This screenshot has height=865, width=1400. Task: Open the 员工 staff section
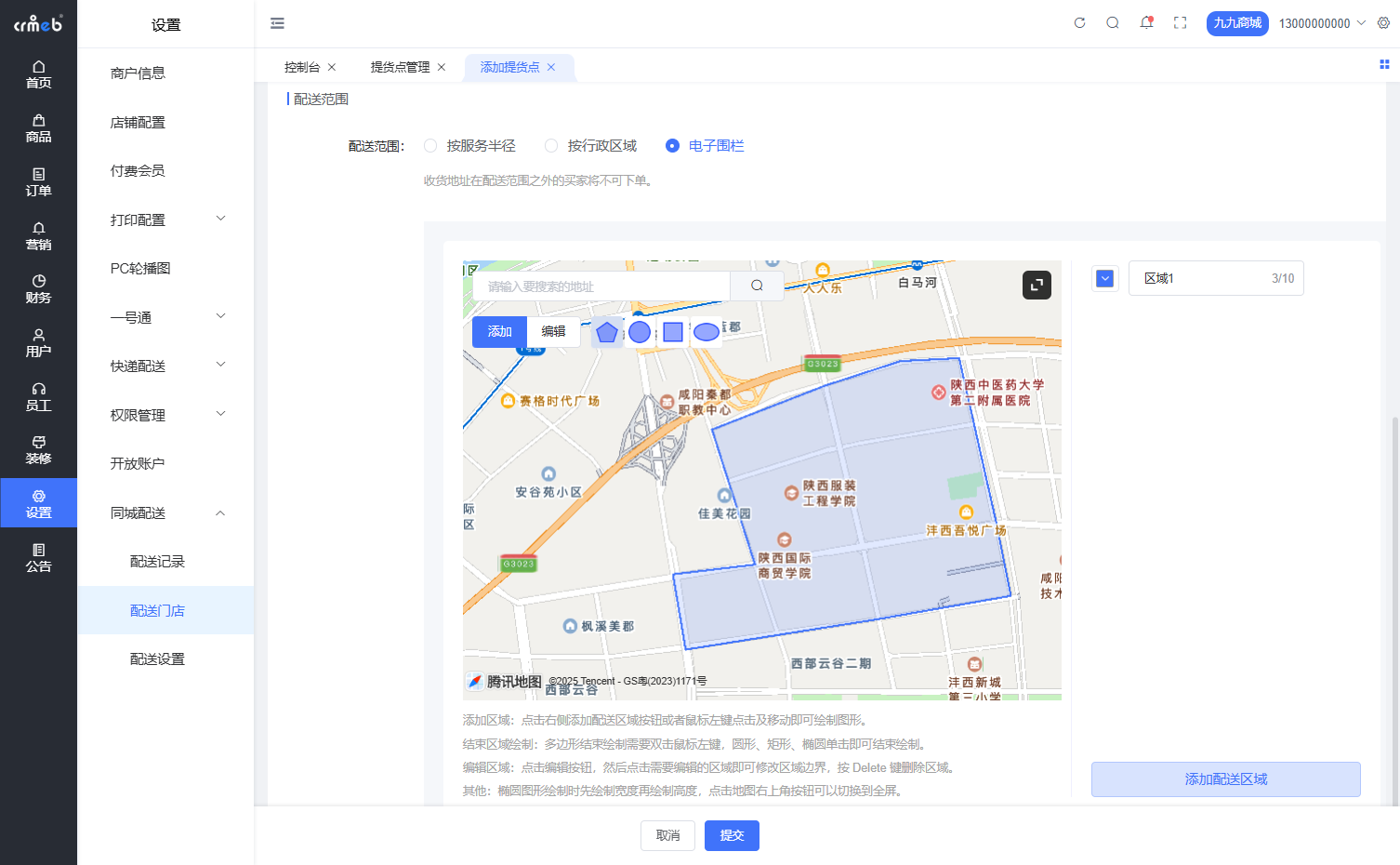[x=38, y=397]
